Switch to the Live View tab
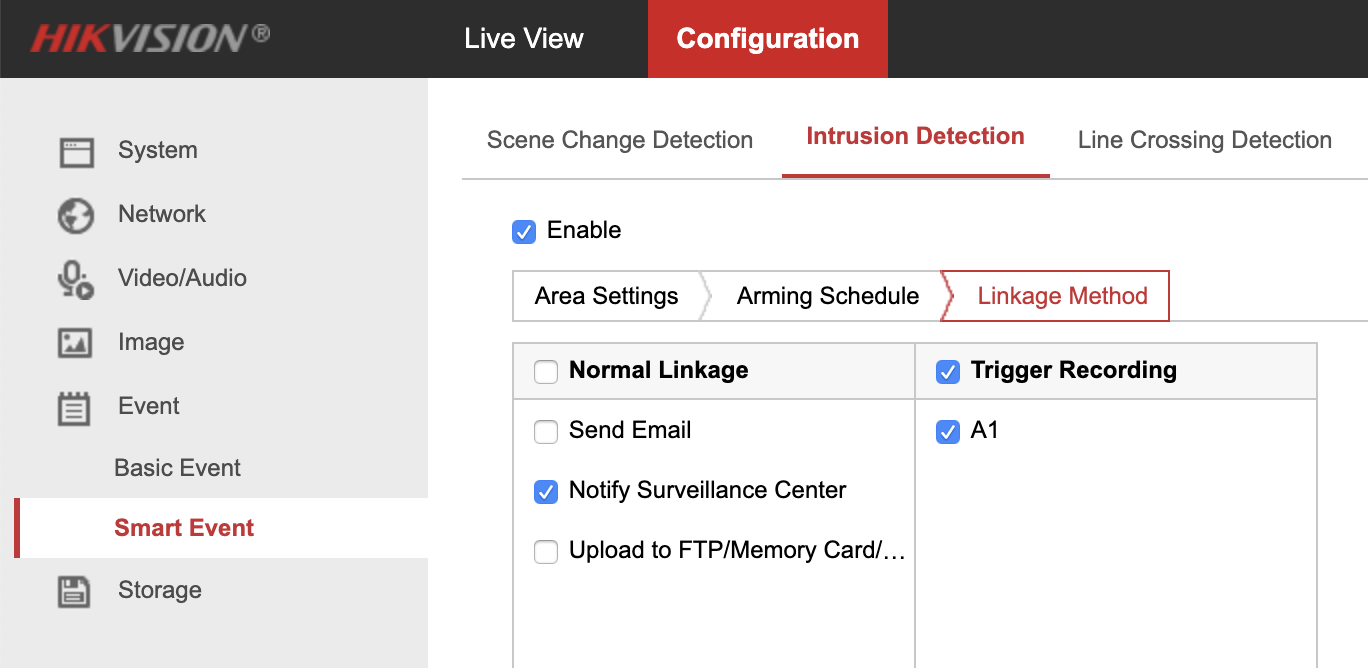1368x668 pixels. [x=524, y=39]
